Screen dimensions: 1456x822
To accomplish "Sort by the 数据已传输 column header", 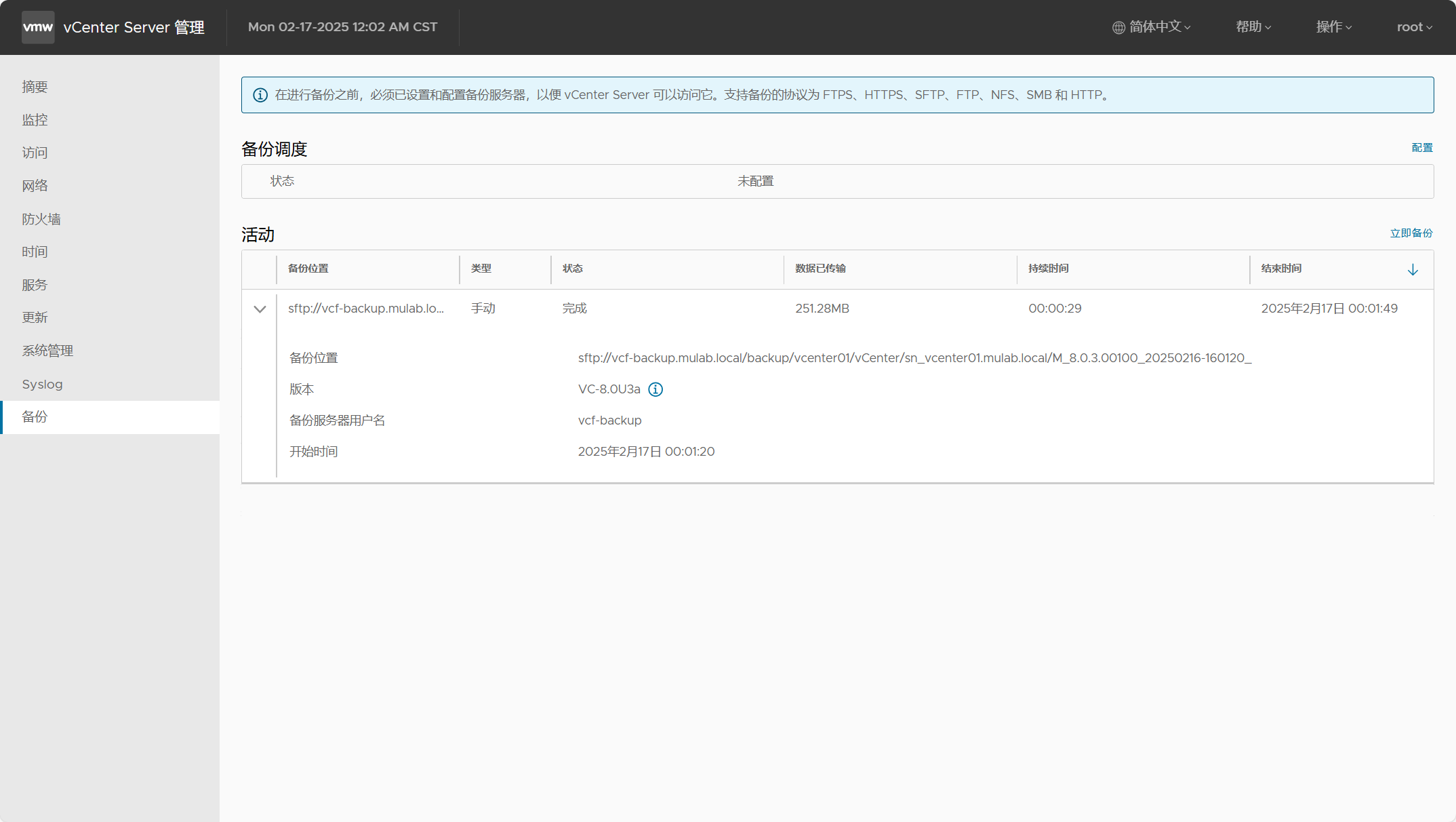I will tap(820, 269).
